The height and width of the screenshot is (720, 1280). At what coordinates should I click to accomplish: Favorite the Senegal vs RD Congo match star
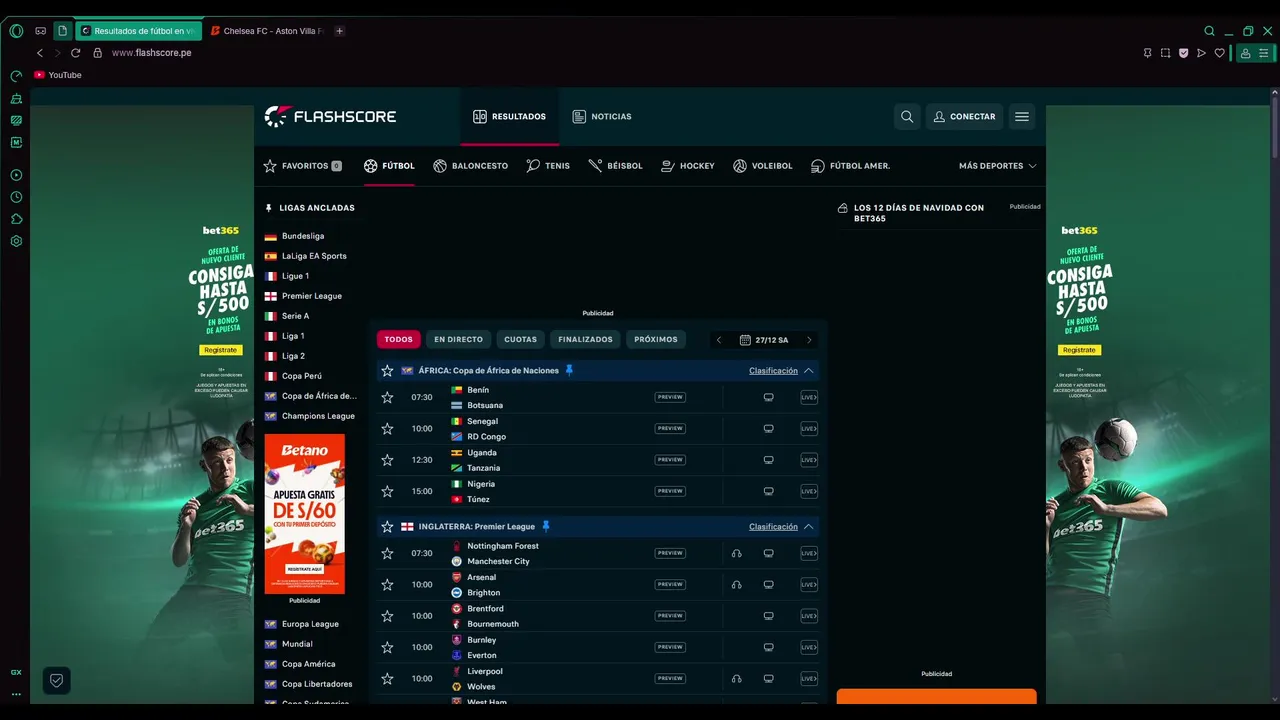pyautogui.click(x=387, y=429)
